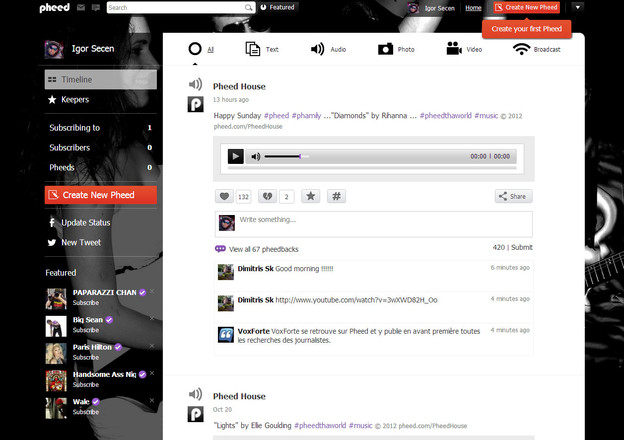The height and width of the screenshot is (440, 624).
Task: Click the audio progress bar
Action: coord(372,168)
